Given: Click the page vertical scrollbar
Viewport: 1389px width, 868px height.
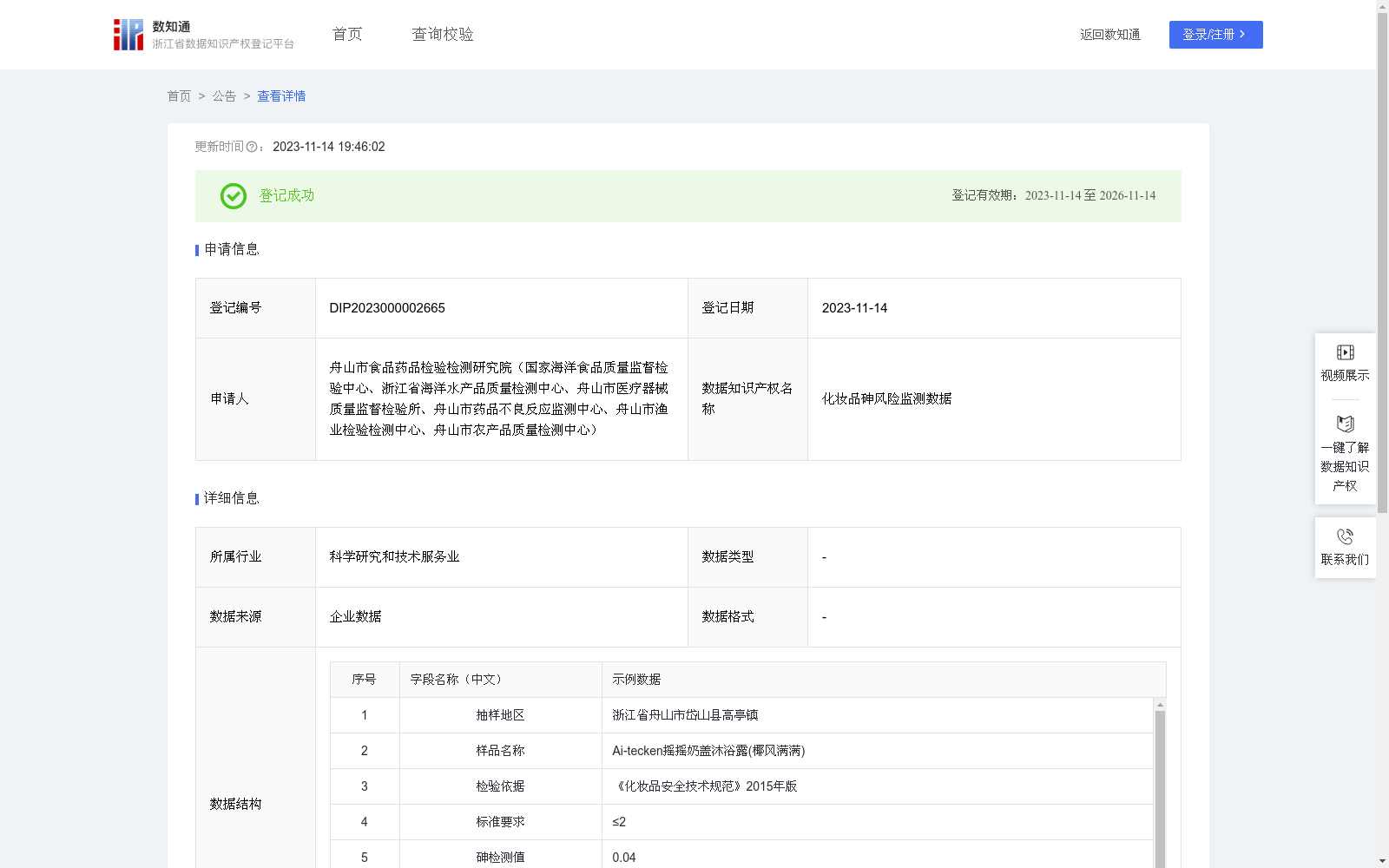Looking at the screenshot, I should (1382, 265).
